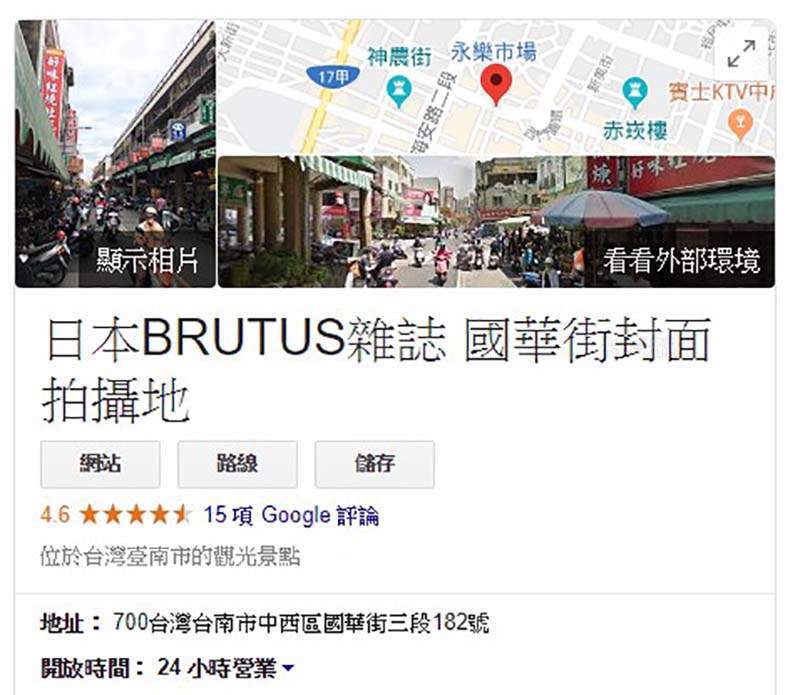
Task: Click the 網站 button
Action: 101,464
